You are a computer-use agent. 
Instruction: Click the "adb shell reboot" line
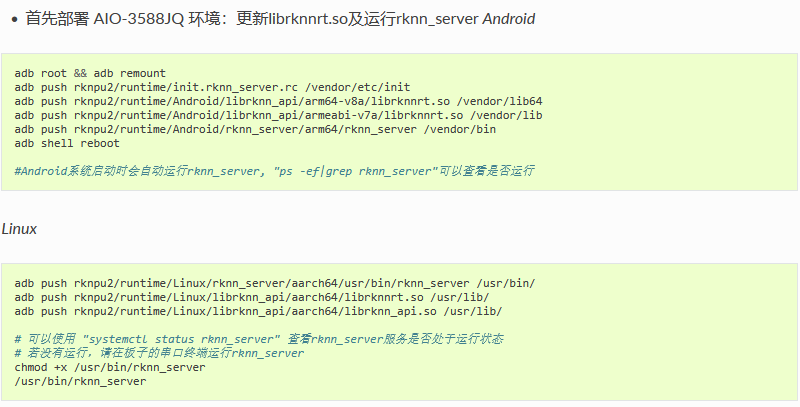pyautogui.click(x=67, y=143)
